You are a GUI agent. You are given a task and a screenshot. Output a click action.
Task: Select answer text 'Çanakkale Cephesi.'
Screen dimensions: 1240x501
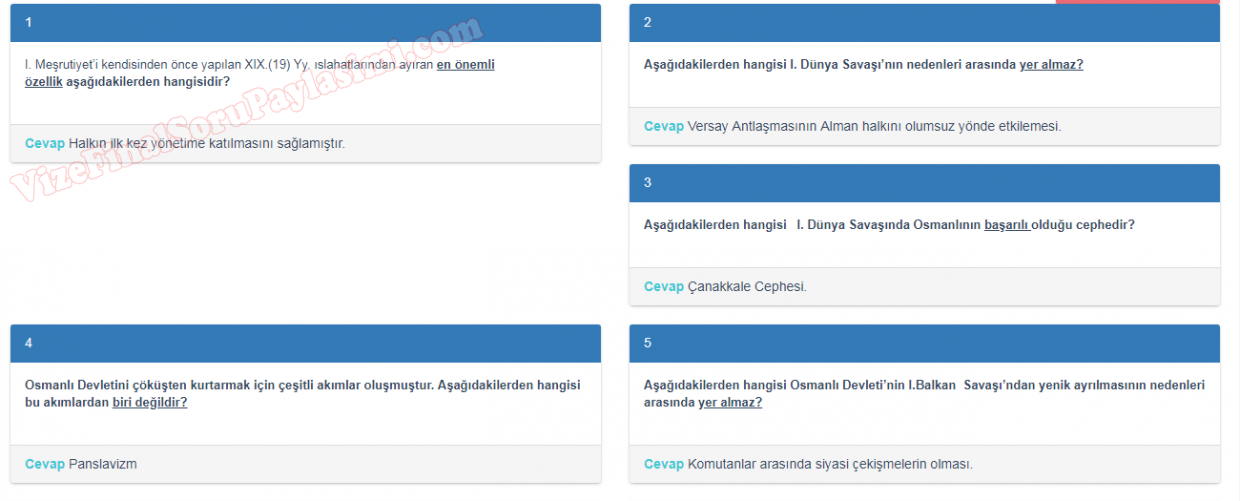(x=747, y=287)
